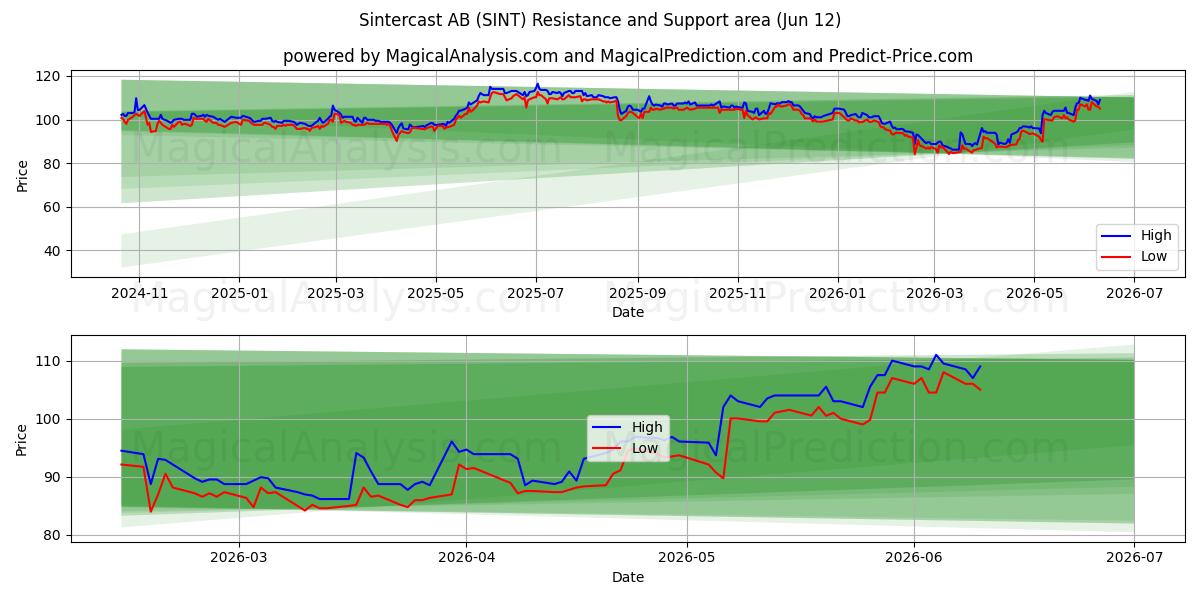Click the upper chart x-axis label '2026-01'
The width and height of the screenshot is (1200, 600).
click(x=838, y=293)
